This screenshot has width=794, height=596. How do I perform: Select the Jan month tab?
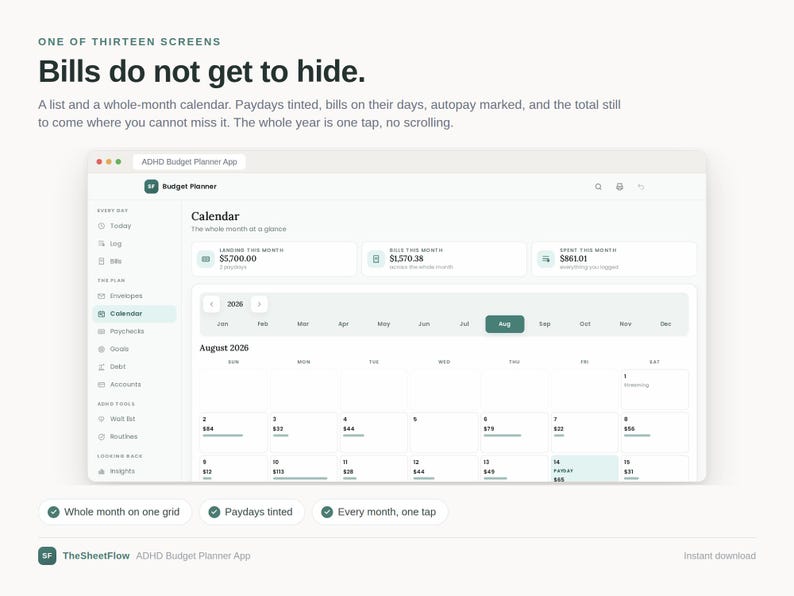coord(222,324)
